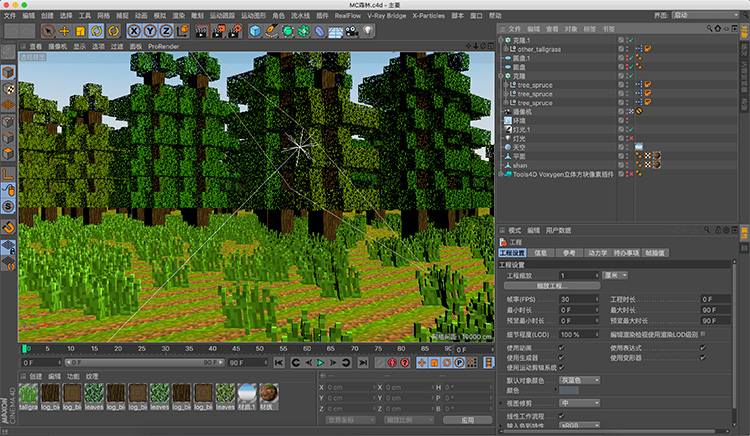Open the 界面 启动 layout dropdown
The image size is (750, 436).
706,15
